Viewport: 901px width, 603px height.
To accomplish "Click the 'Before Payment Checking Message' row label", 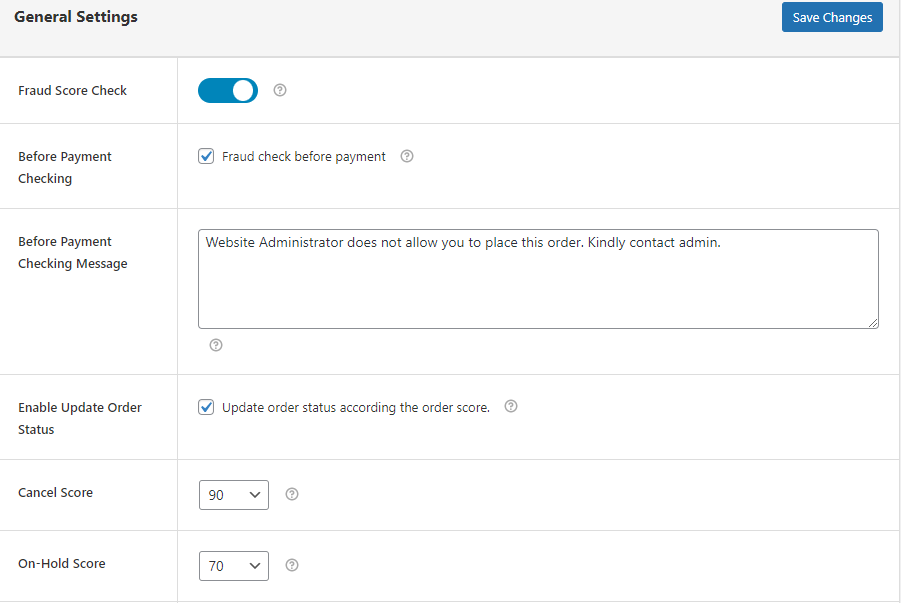I will [x=73, y=252].
